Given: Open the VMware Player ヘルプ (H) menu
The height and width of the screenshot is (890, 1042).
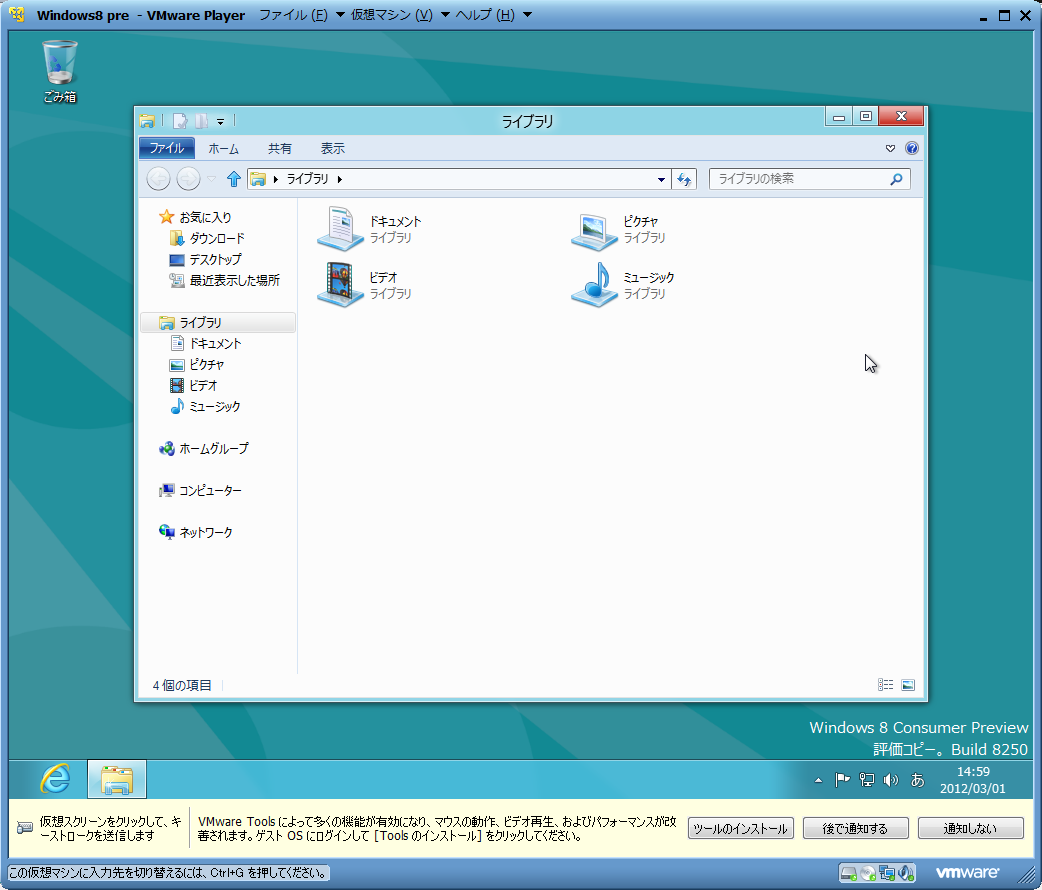Looking at the screenshot, I should click(492, 15).
